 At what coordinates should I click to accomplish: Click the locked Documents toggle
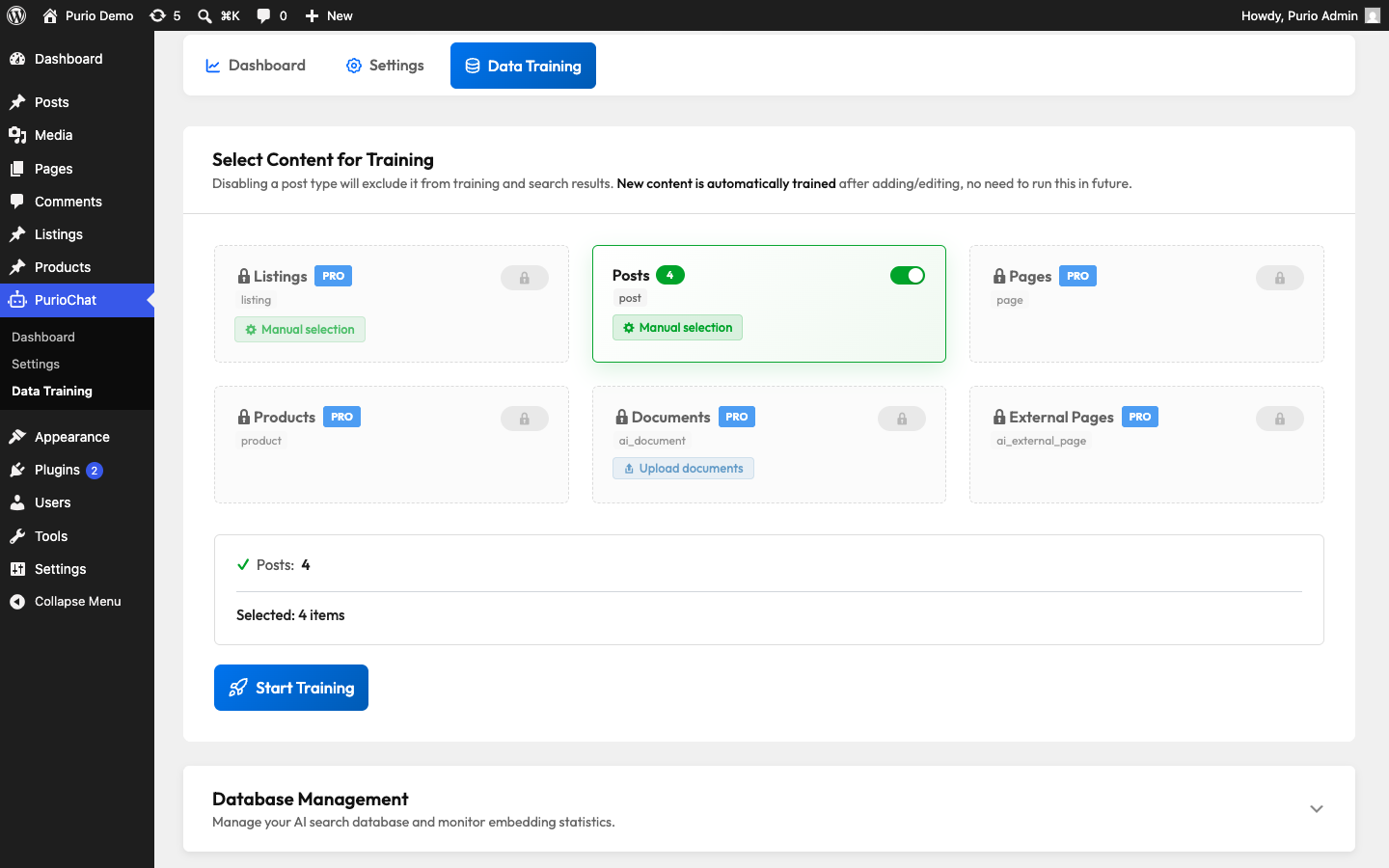pos(902,419)
